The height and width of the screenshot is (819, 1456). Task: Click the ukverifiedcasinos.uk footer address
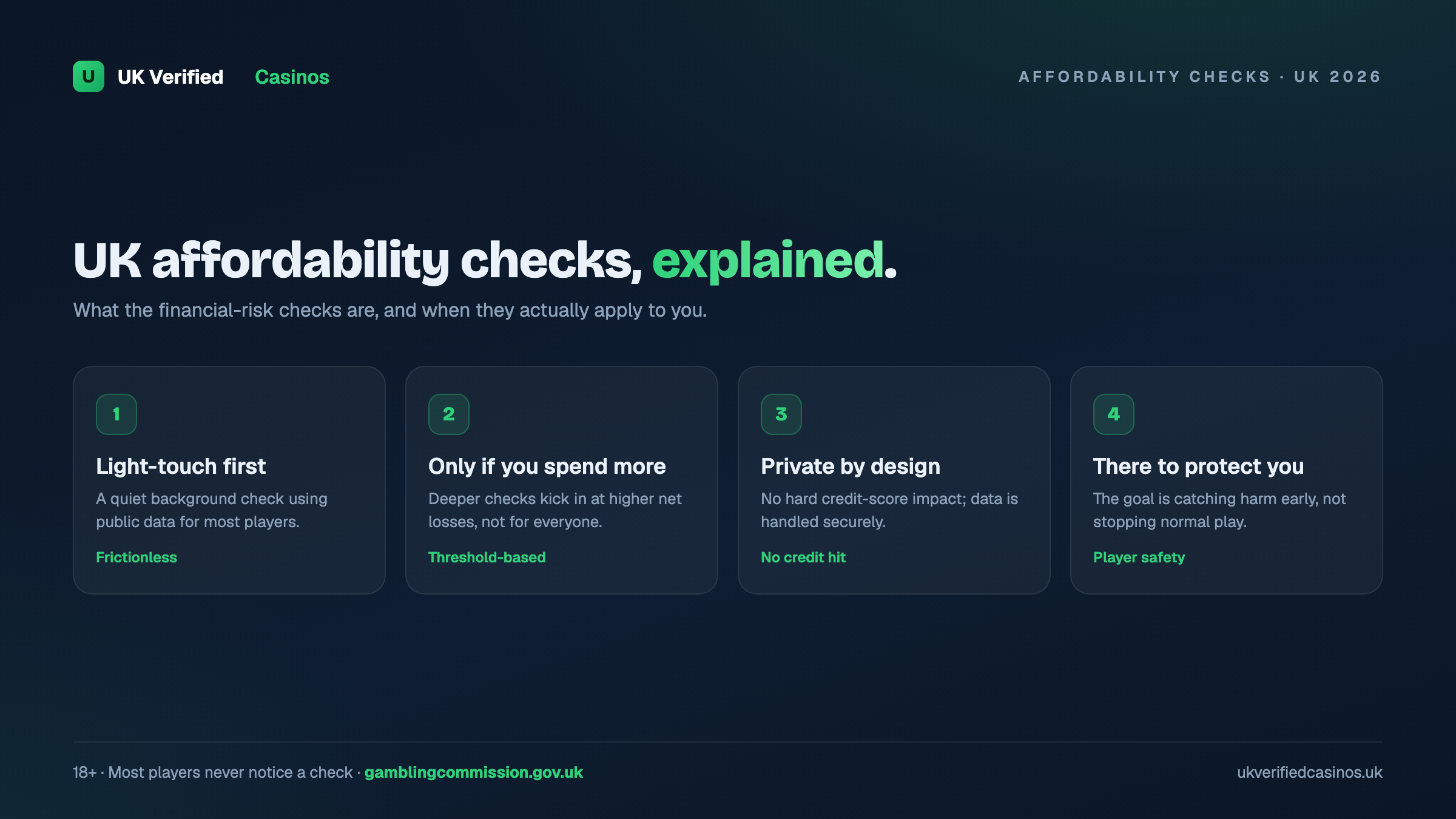(1310, 772)
